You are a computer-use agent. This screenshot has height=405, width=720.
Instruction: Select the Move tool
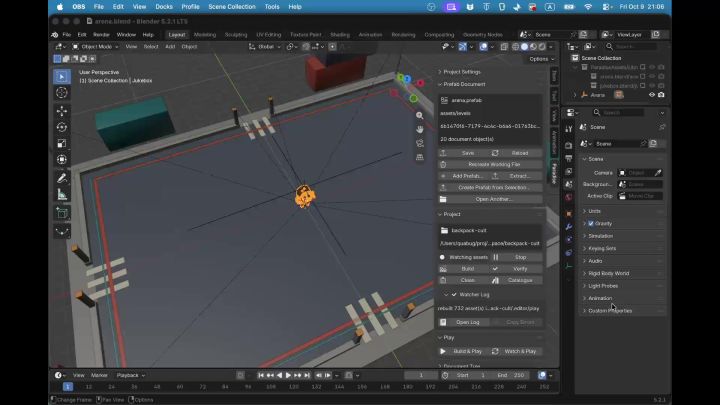coord(62,111)
